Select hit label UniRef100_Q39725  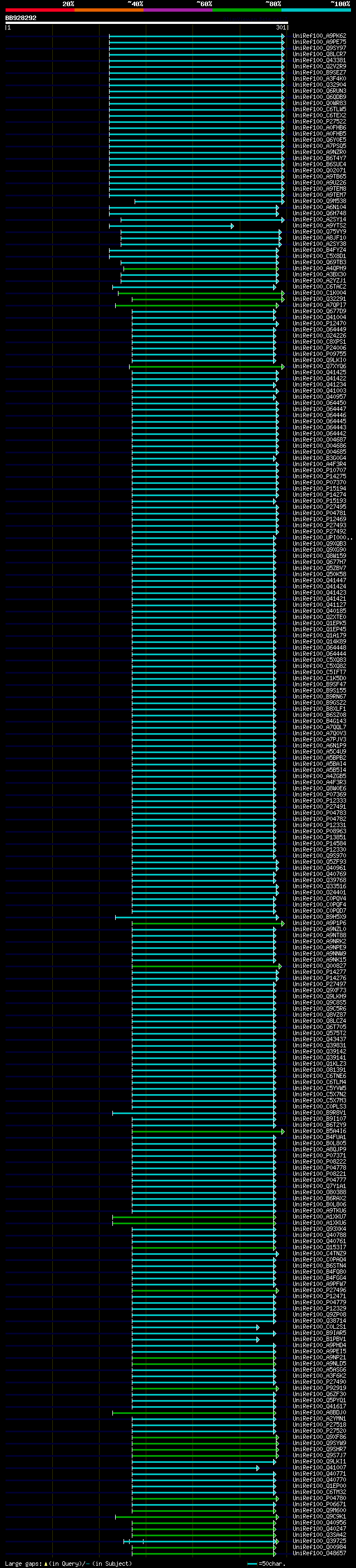319,1541
